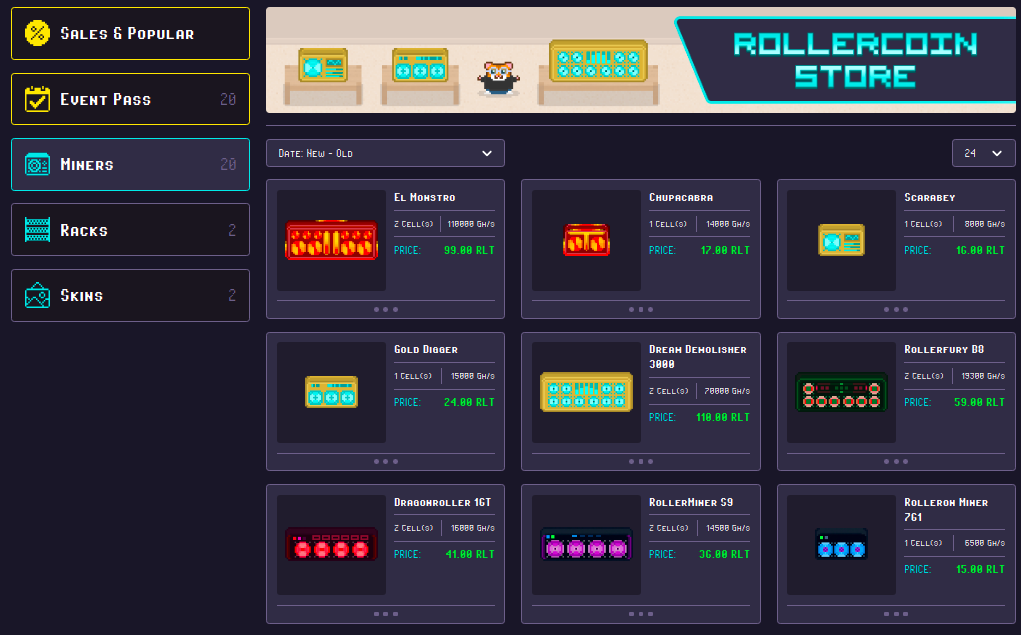Expand three-dot details under Chupacabra
Image resolution: width=1021 pixels, height=635 pixels.
pos(641,309)
